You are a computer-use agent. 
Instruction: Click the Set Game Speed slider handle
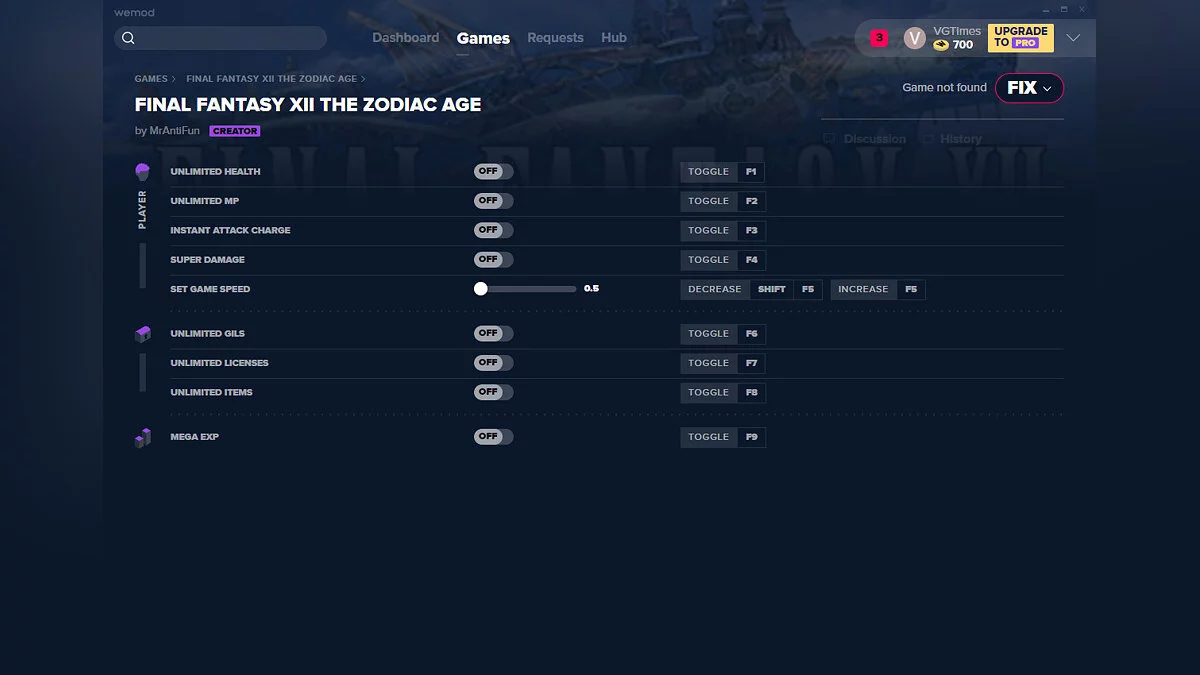[481, 289]
